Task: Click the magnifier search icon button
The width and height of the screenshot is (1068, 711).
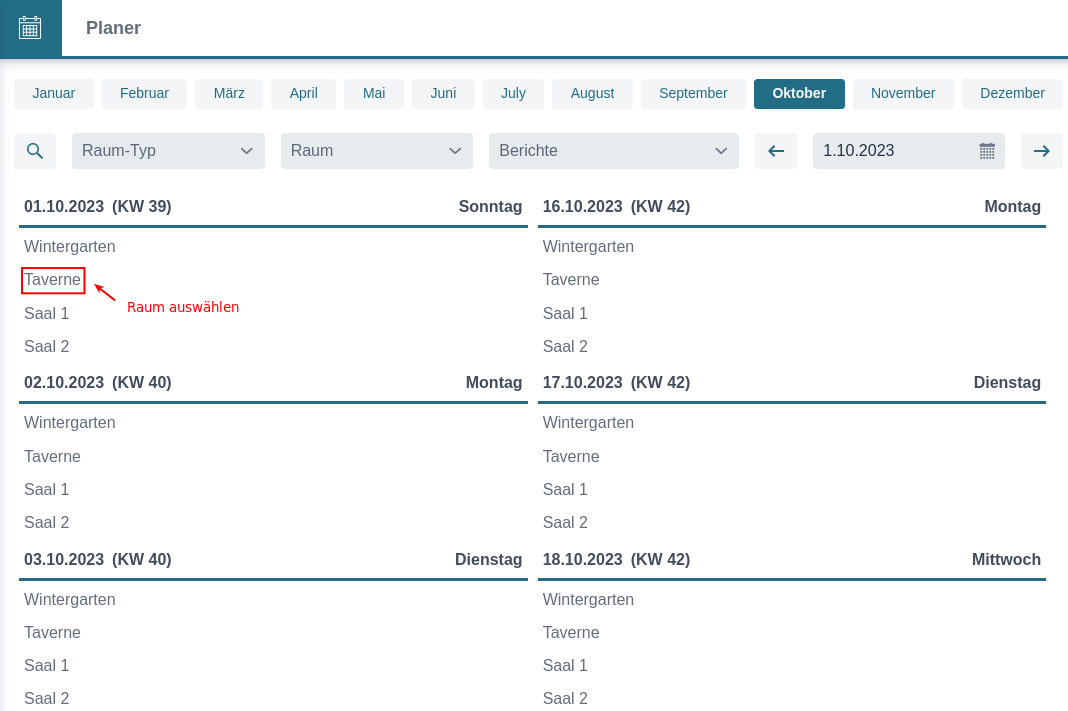Action: coord(35,151)
